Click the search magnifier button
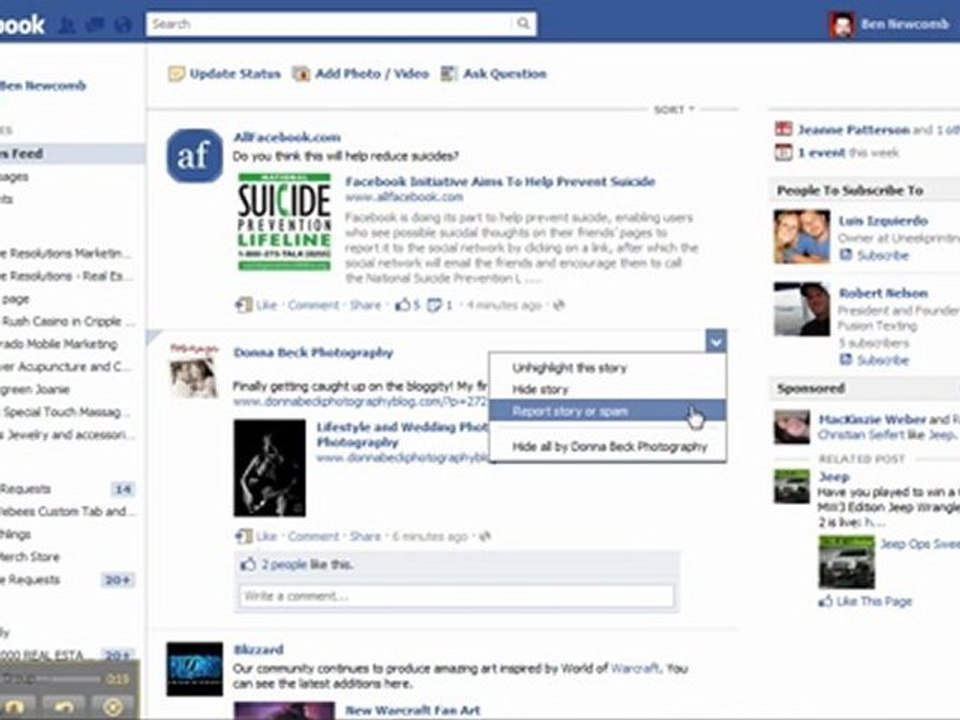The height and width of the screenshot is (720, 960). pos(523,23)
